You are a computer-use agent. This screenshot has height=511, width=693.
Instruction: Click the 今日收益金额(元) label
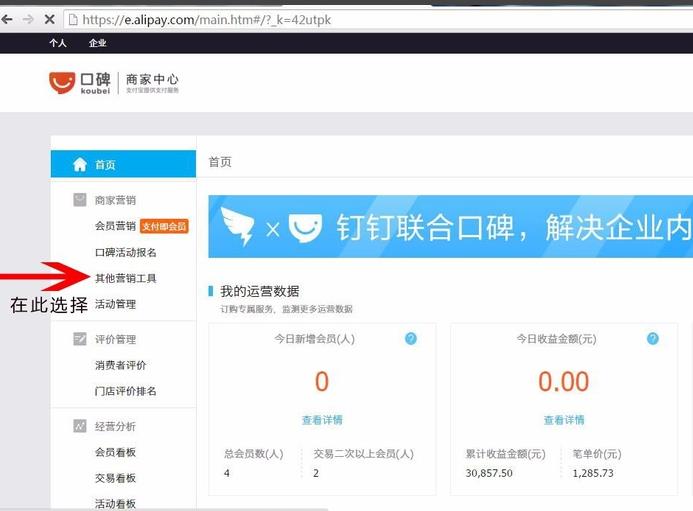[556, 339]
